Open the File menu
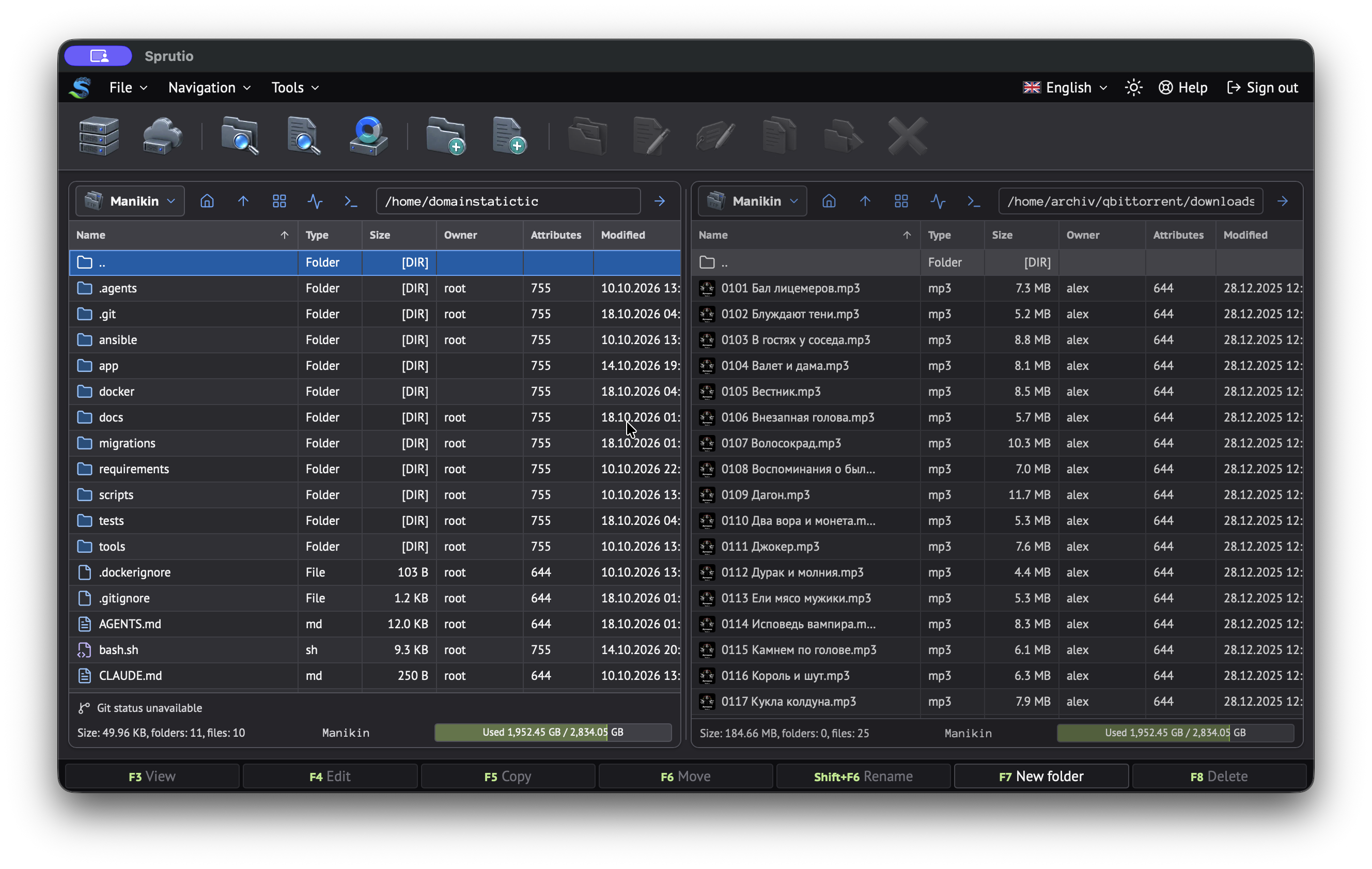This screenshot has width=1372, height=869. pyautogui.click(x=128, y=87)
